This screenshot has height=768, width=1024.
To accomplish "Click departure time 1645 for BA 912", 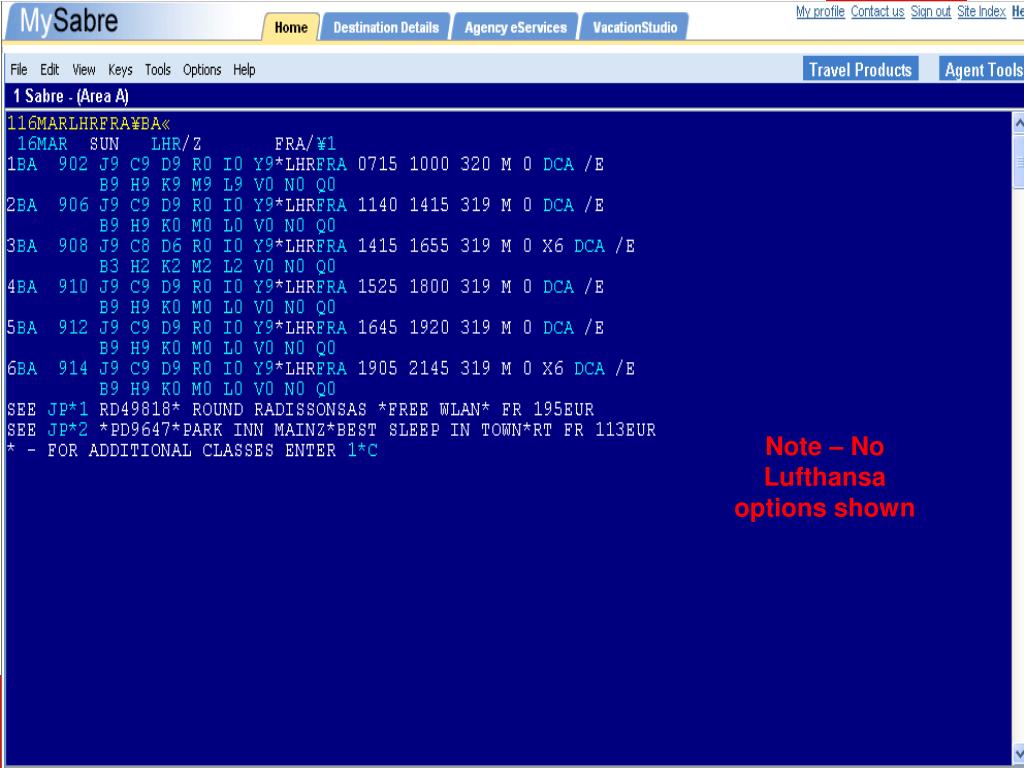I will click(x=377, y=327).
